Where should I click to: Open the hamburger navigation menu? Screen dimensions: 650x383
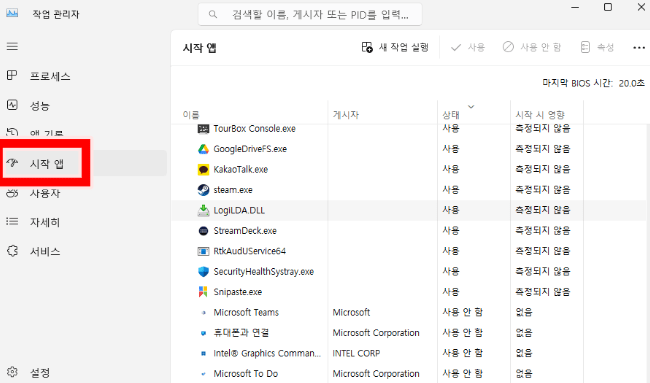(x=12, y=46)
